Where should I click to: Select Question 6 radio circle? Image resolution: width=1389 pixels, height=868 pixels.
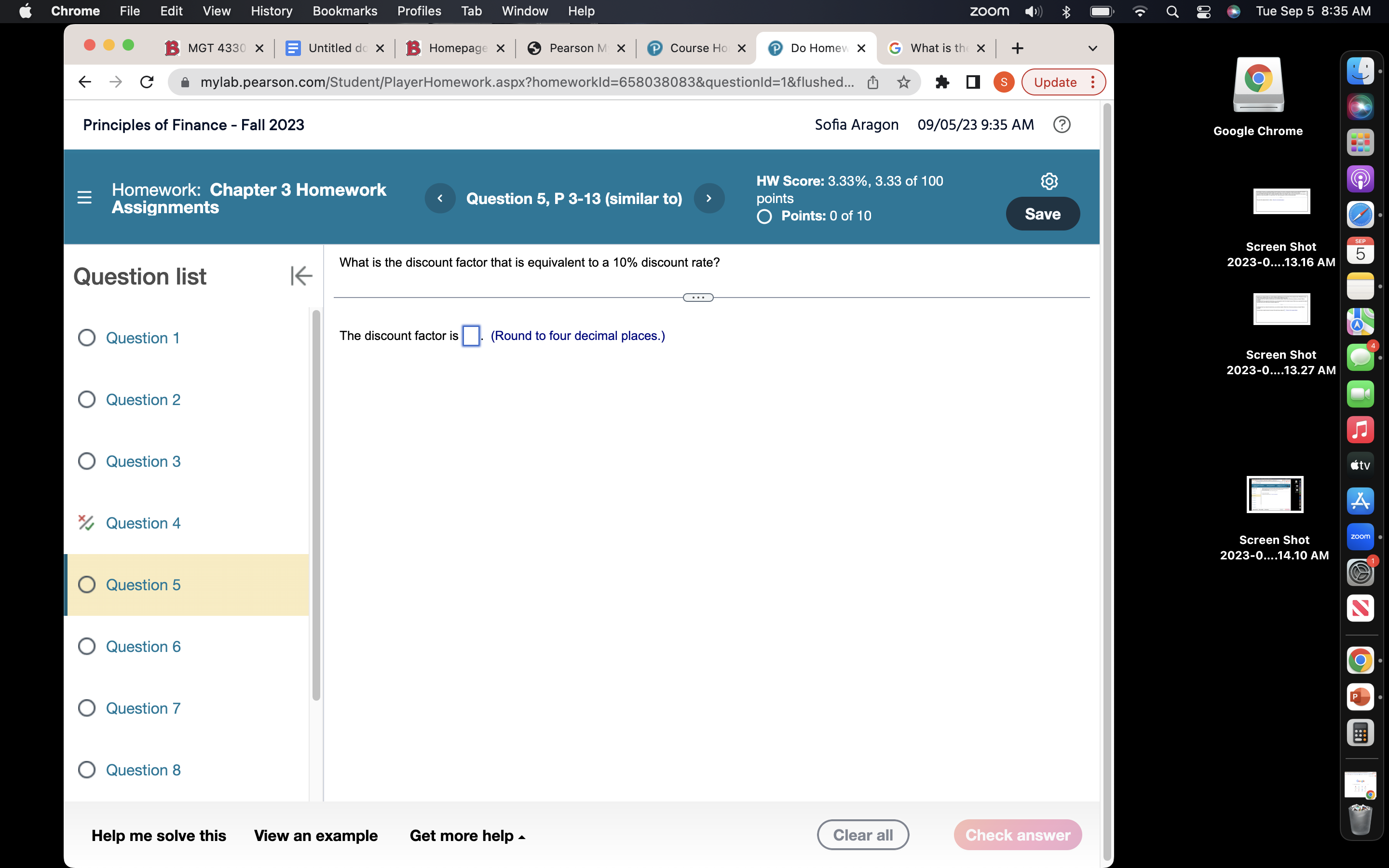[87, 646]
